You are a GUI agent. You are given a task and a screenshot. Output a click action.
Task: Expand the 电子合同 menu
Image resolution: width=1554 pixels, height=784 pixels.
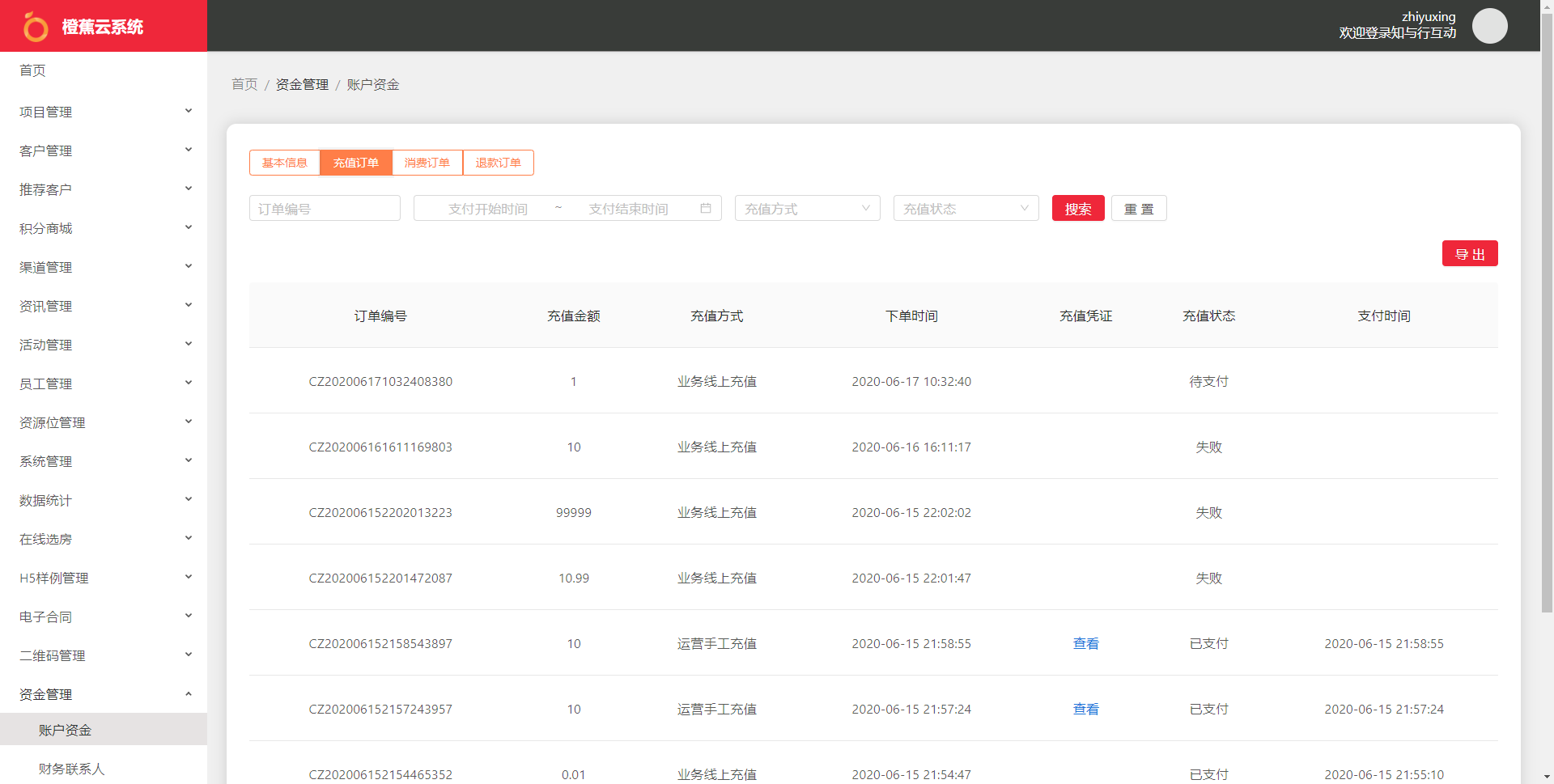click(x=104, y=617)
